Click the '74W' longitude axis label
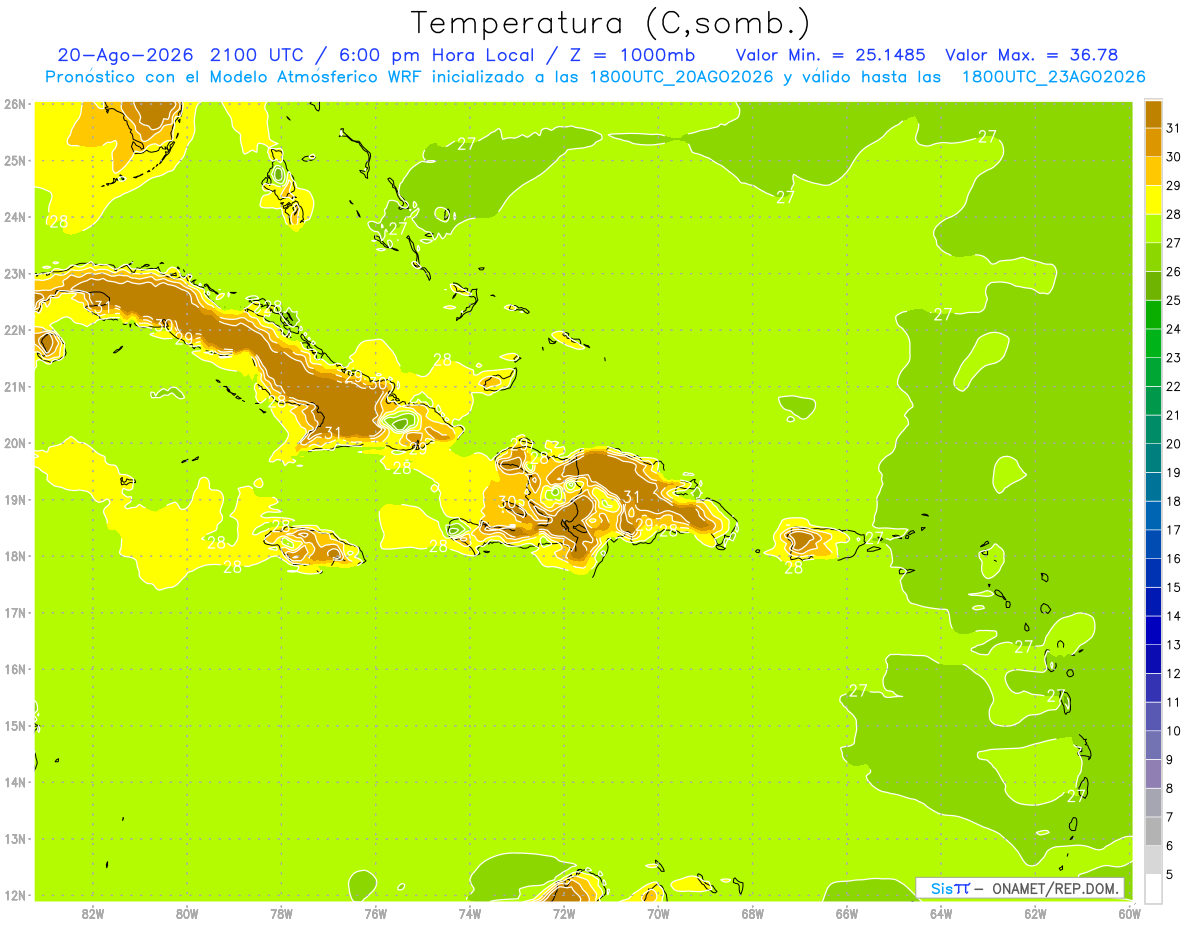 469,913
